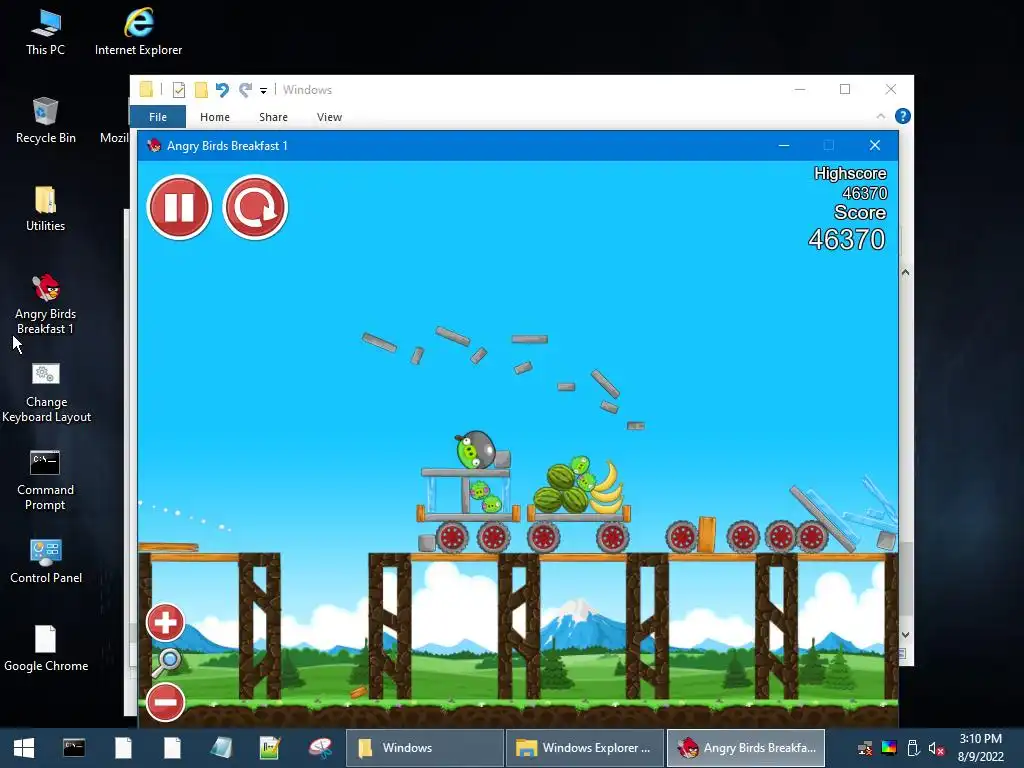The height and width of the screenshot is (768, 1024).
Task: Minimize the Angry Birds Breakfast 1 window
Action: point(784,146)
